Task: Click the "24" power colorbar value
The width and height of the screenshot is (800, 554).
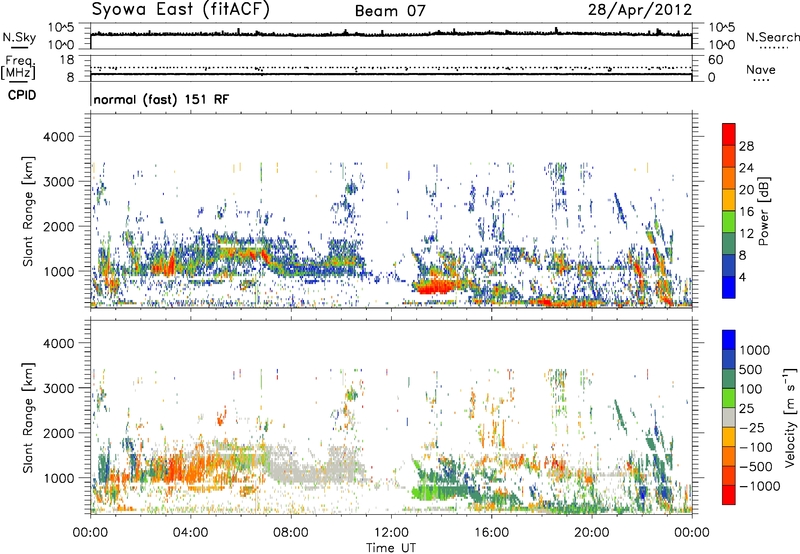Action: tap(746, 168)
